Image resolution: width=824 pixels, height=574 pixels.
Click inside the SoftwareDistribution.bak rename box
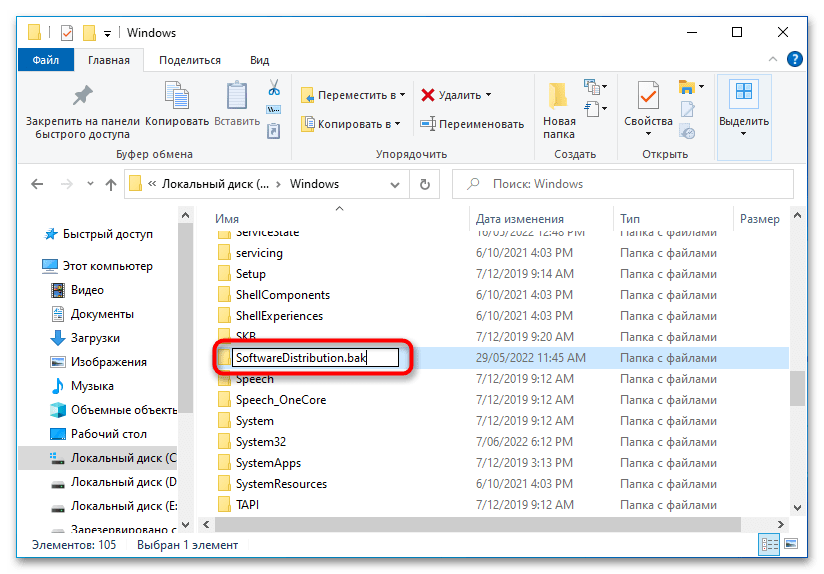coord(315,358)
